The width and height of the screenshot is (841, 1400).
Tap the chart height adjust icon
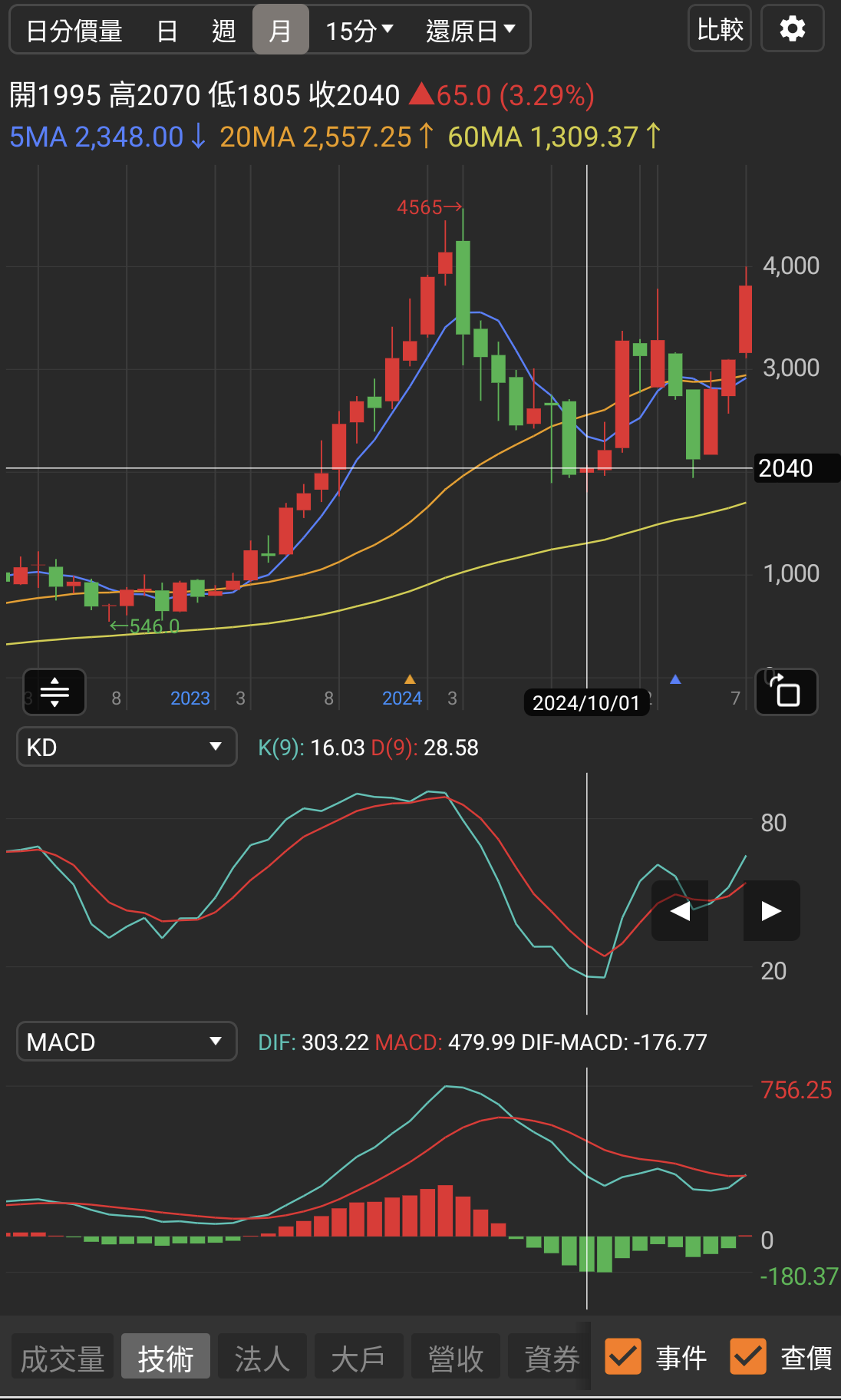pos(54,692)
